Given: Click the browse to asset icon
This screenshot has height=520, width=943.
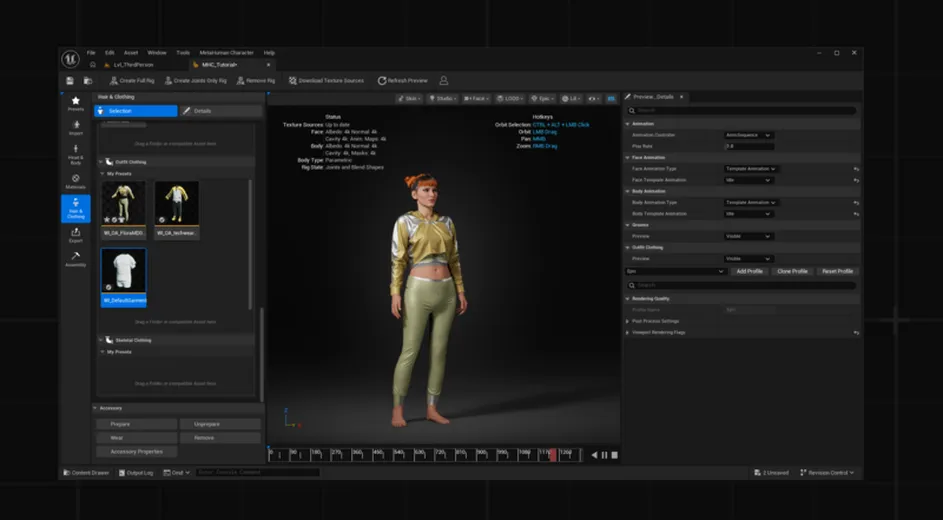Looking at the screenshot, I should click(x=88, y=81).
